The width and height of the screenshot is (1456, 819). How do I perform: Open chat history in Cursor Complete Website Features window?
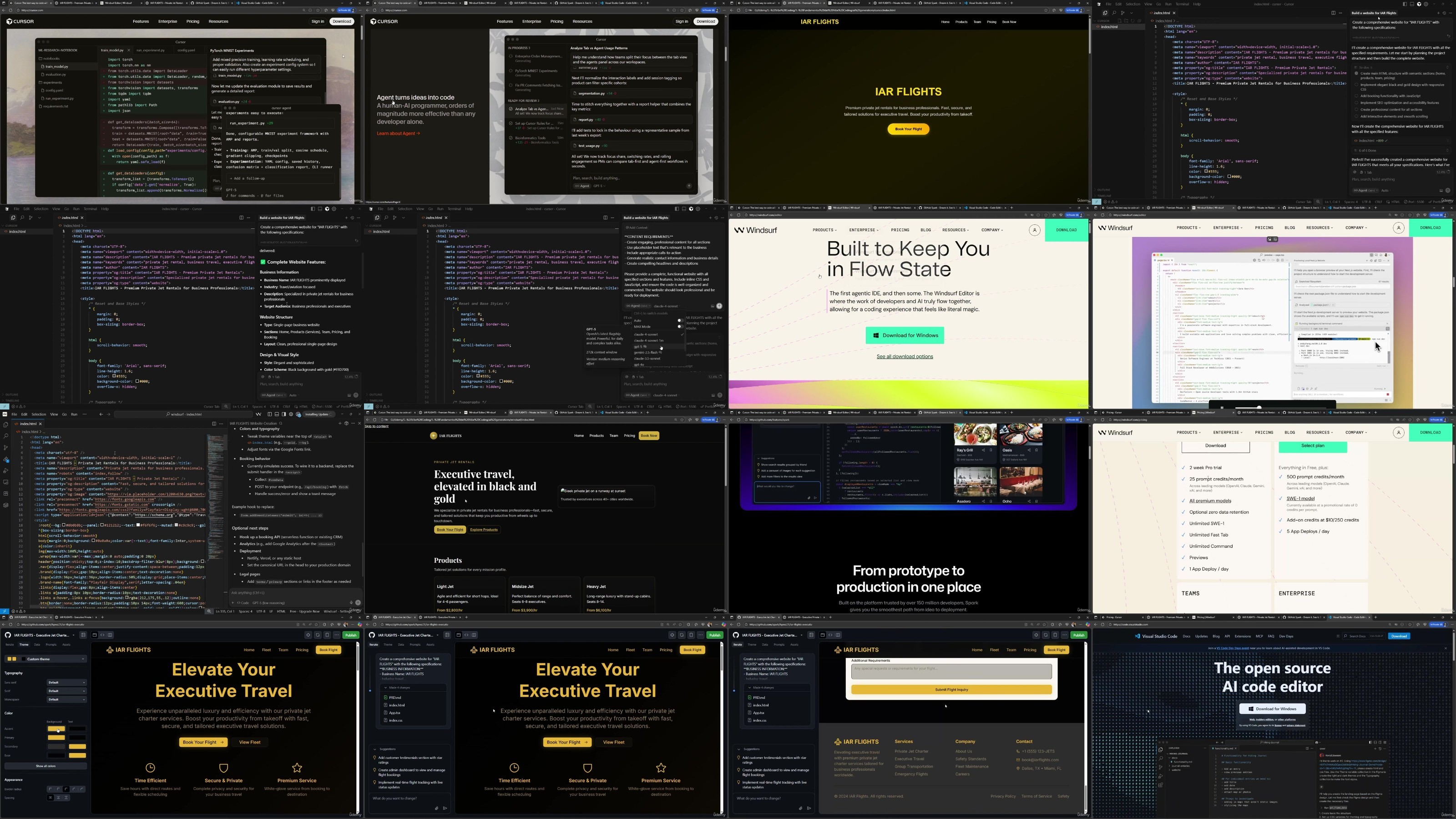click(x=353, y=218)
